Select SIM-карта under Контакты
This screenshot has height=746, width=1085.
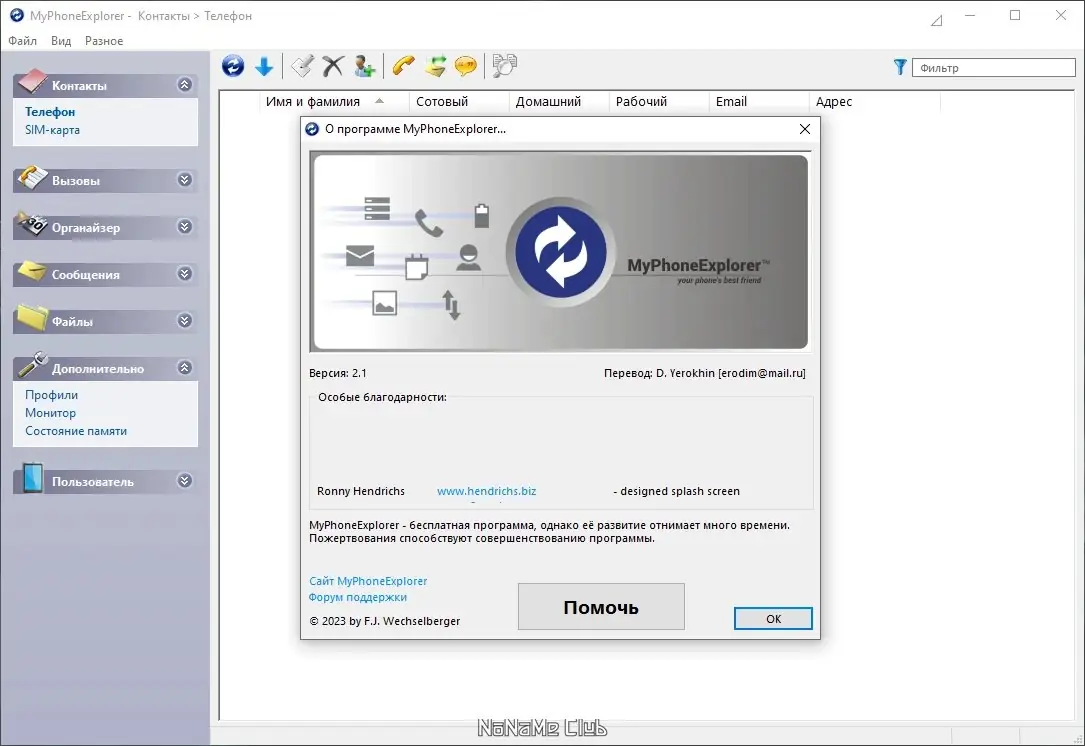pyautogui.click(x=53, y=130)
